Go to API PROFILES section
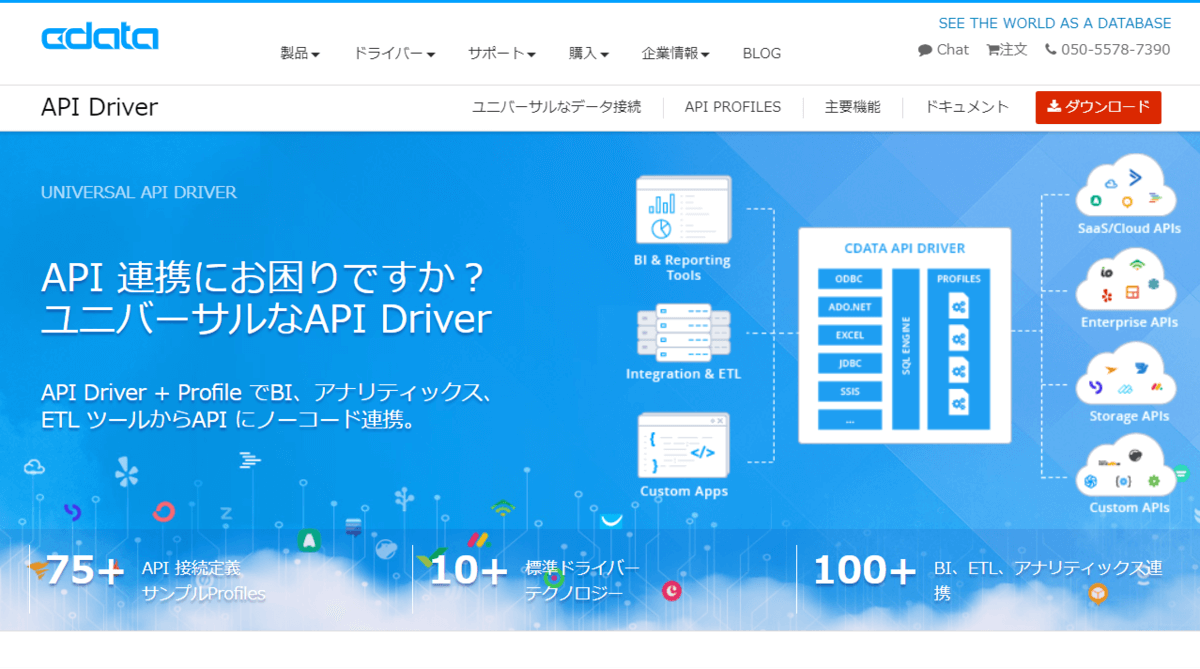This screenshot has width=1200, height=669. coord(733,107)
